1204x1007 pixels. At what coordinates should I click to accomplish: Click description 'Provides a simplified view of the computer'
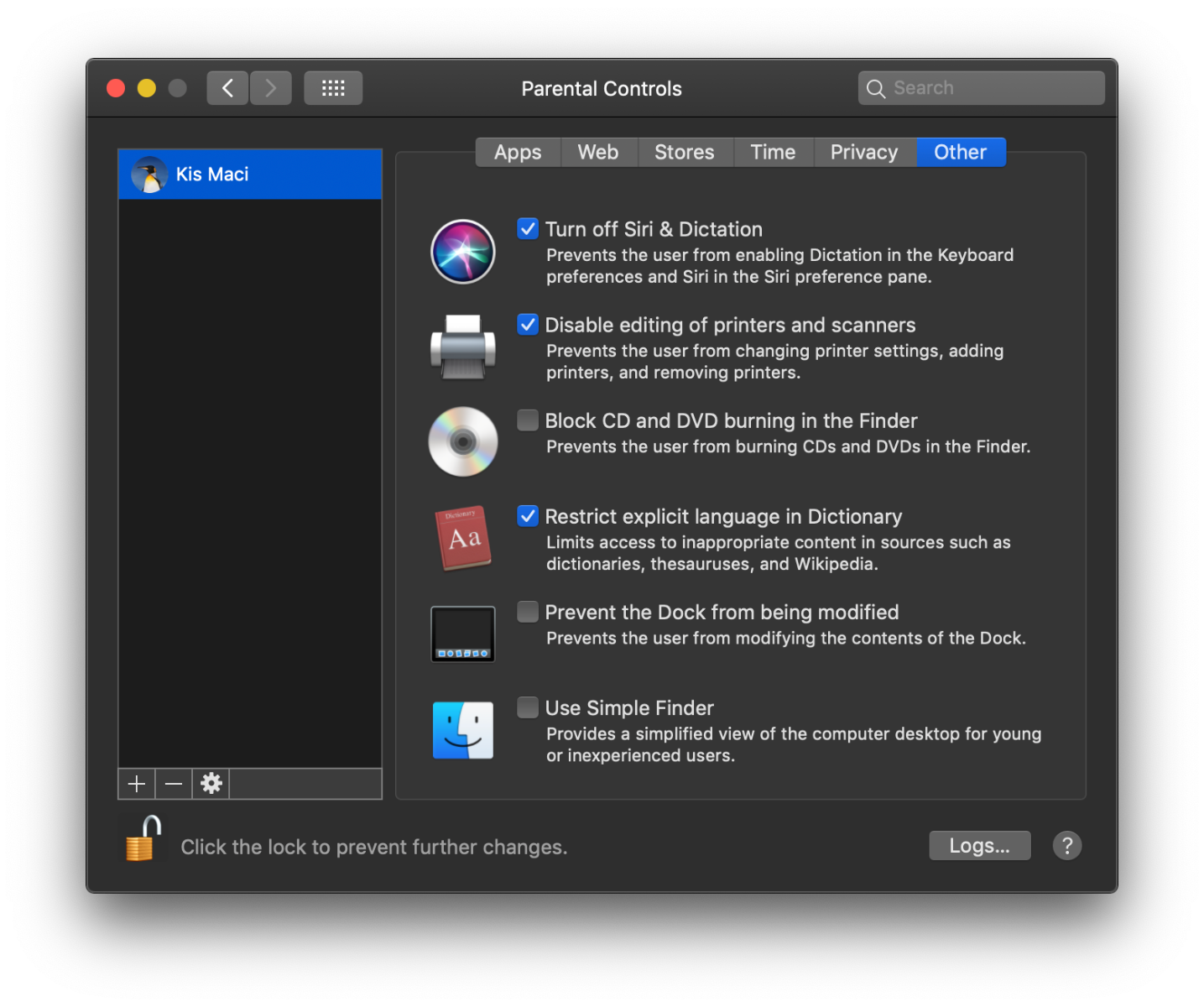point(794,744)
